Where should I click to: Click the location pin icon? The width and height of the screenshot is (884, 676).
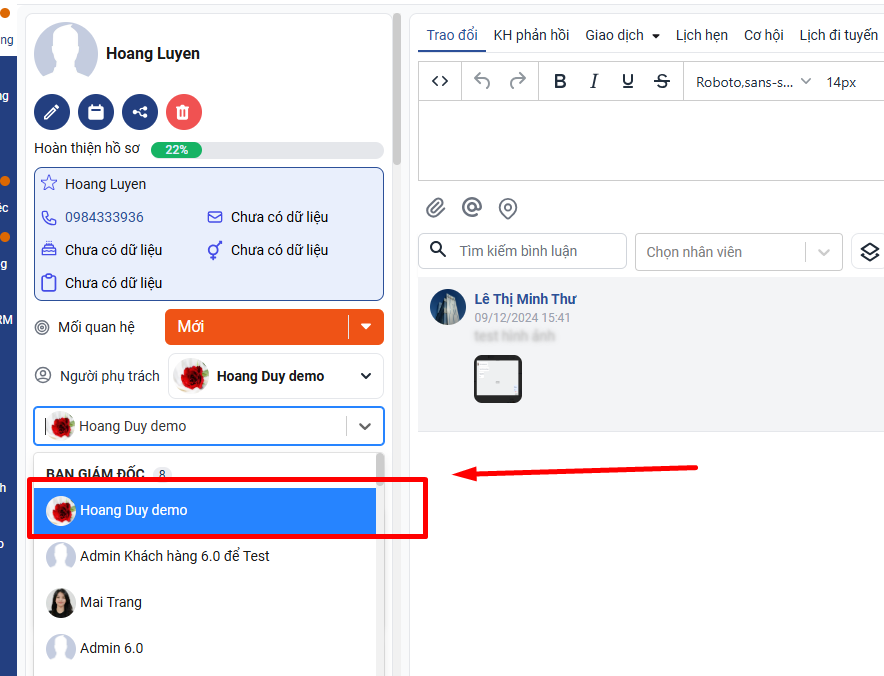(x=508, y=208)
